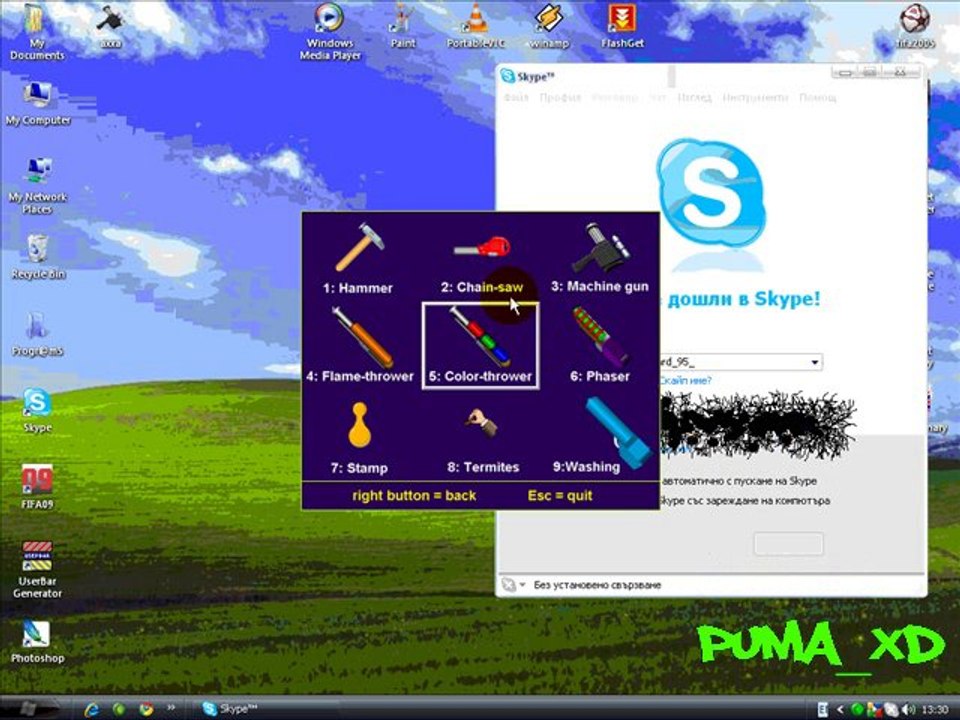Screen dimensions: 960x720
Task: Open My Documents desktop icon
Action: tap(36, 31)
